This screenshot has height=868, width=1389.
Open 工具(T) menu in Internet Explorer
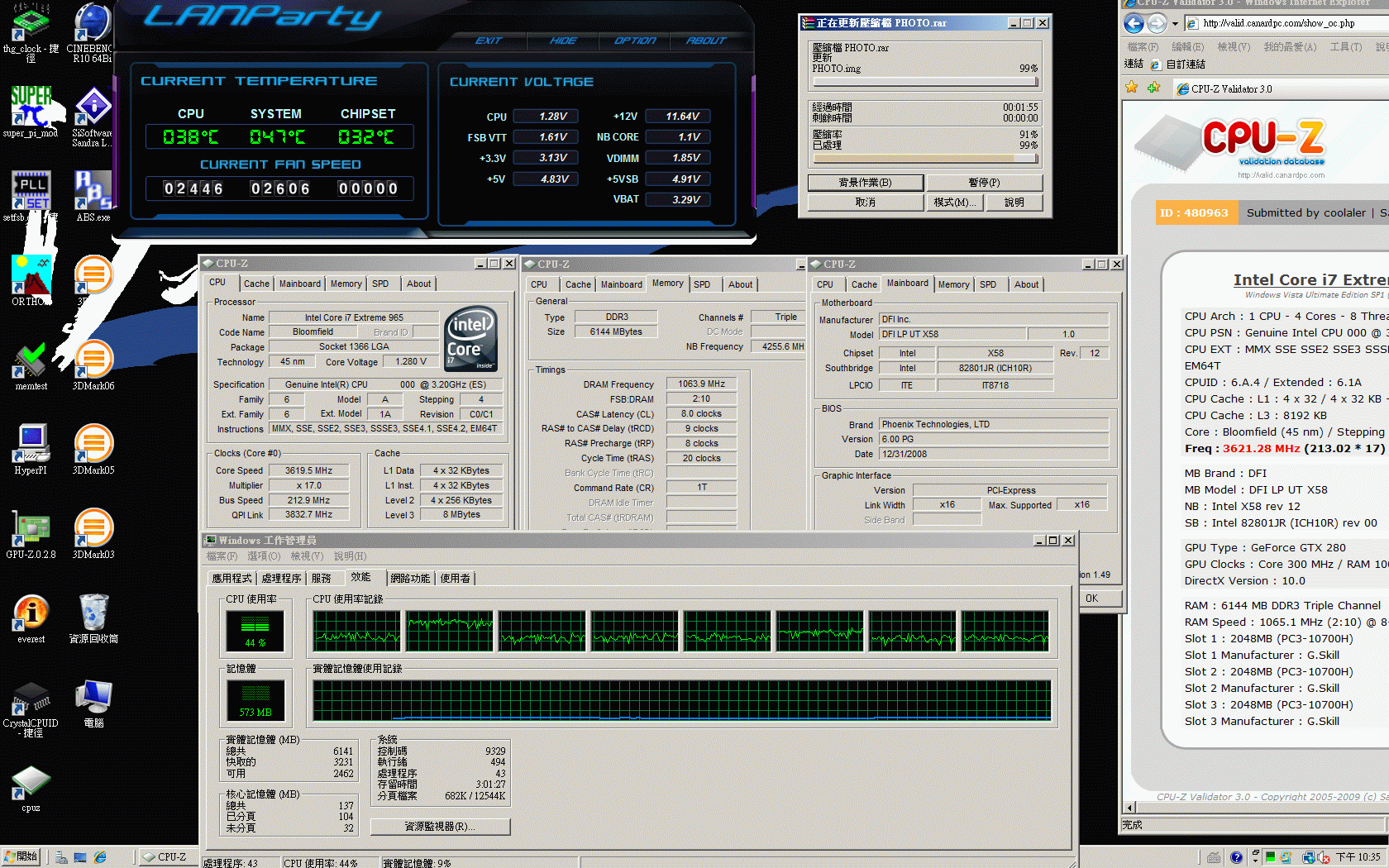[1345, 47]
